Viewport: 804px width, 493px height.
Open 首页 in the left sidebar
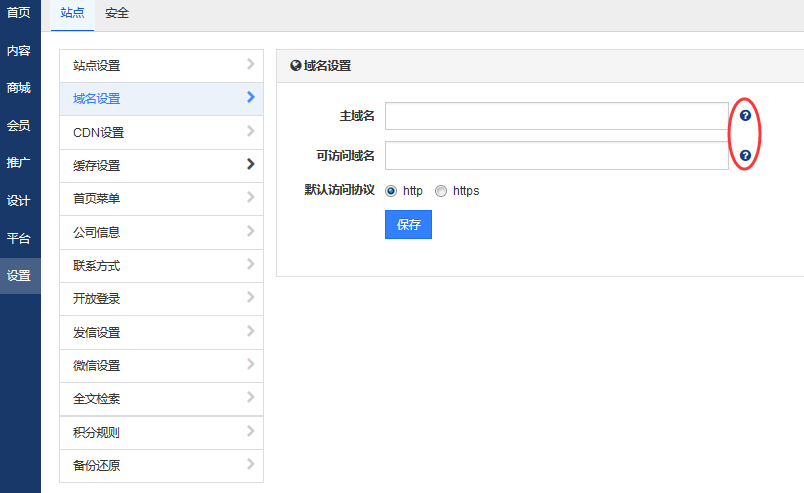tap(19, 13)
